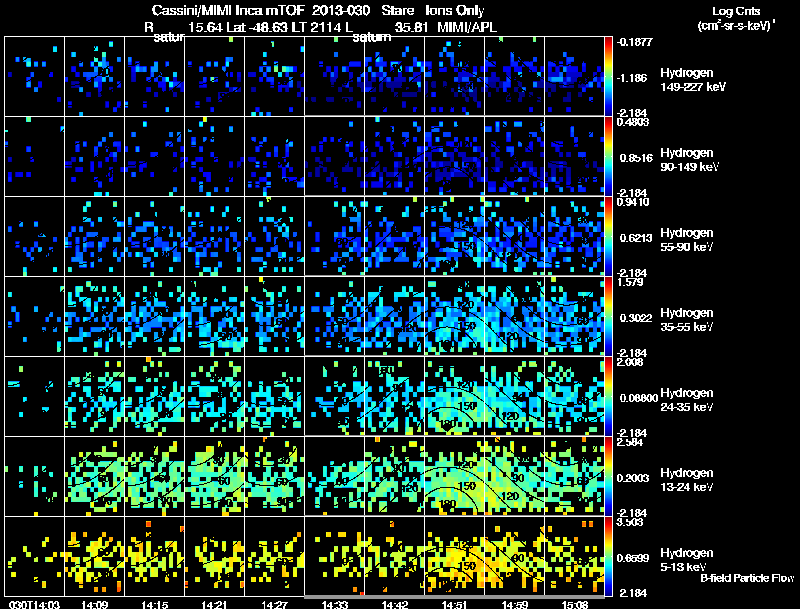Click the '14:59' time axis label
Viewport: 800px width, 609px height.
click(x=514, y=604)
